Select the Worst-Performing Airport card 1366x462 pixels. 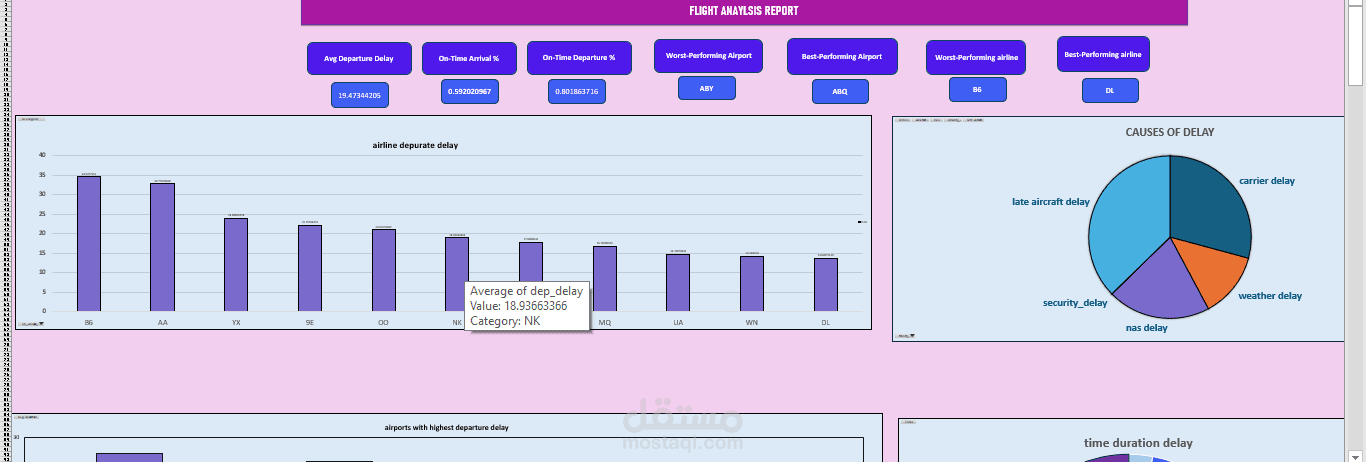(708, 56)
